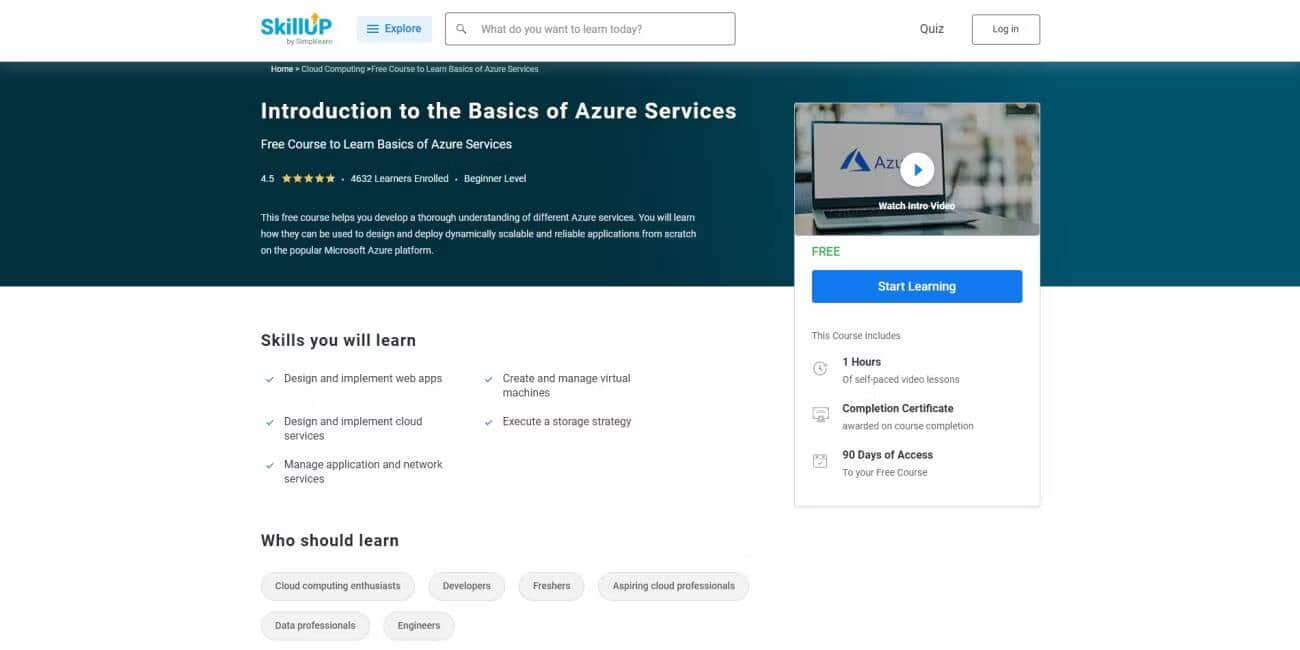
Task: Click the search magnifier icon
Action: pos(461,29)
